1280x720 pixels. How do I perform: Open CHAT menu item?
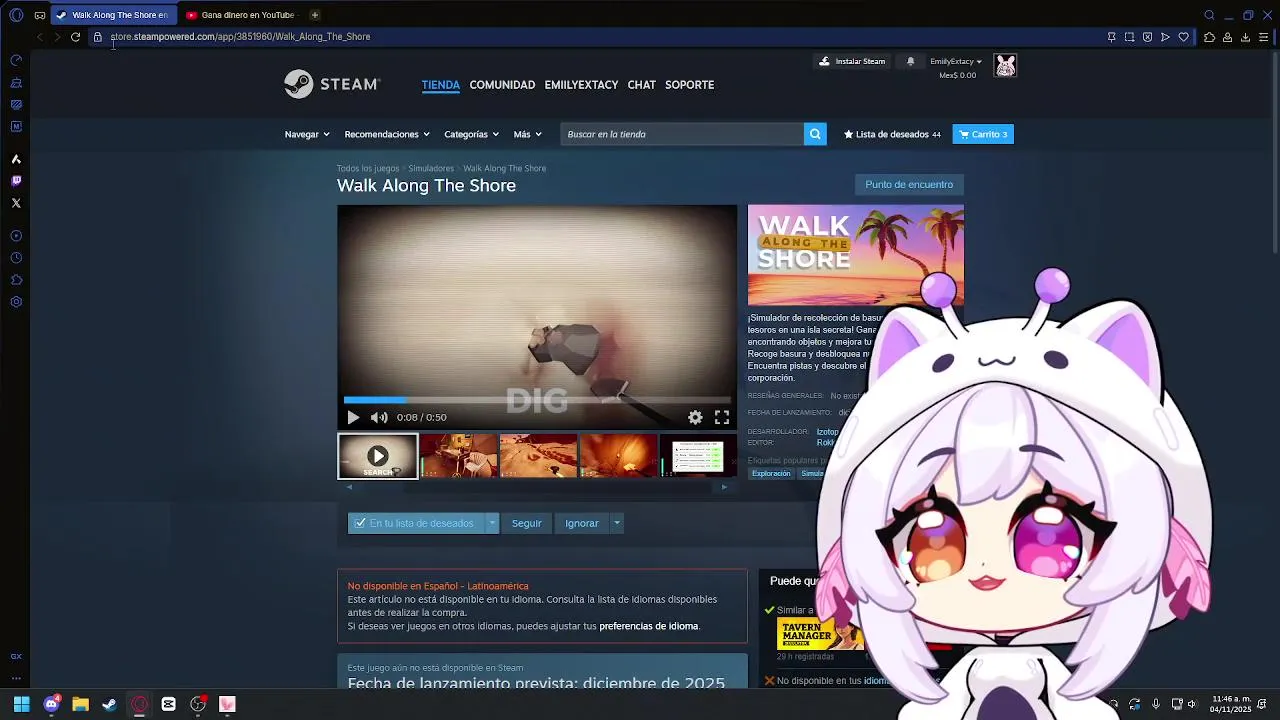642,85
